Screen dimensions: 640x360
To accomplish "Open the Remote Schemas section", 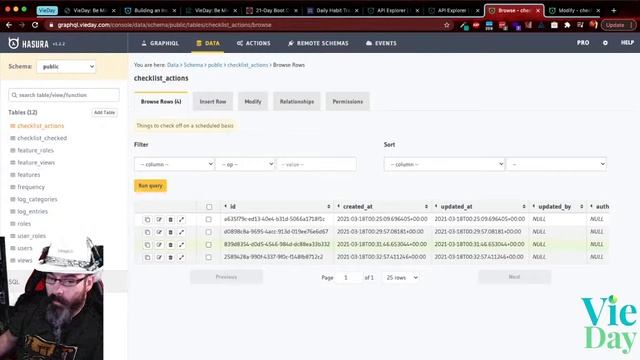I will click(x=318, y=43).
